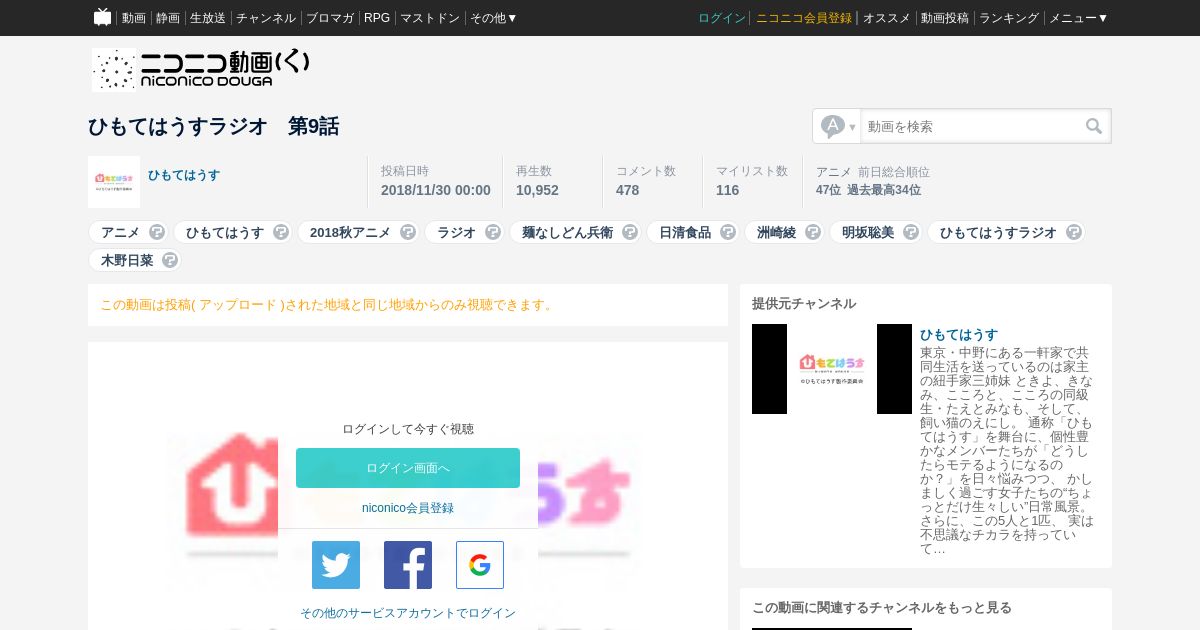This screenshot has width=1200, height=630.
Task: Select the 麺なしどん兵衛 tag
Action: pyautogui.click(x=567, y=232)
